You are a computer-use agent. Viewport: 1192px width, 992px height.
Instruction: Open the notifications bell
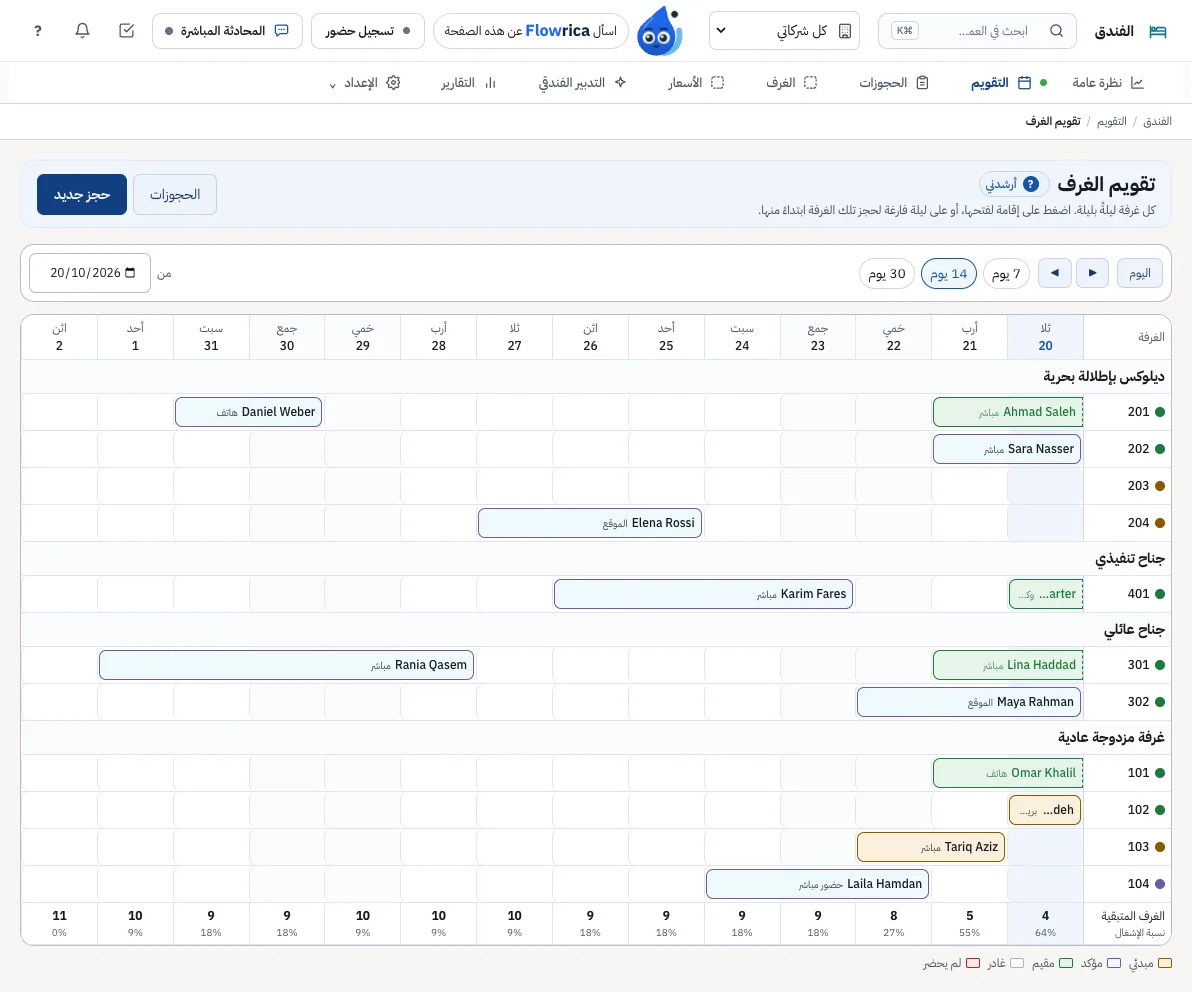coord(83,30)
